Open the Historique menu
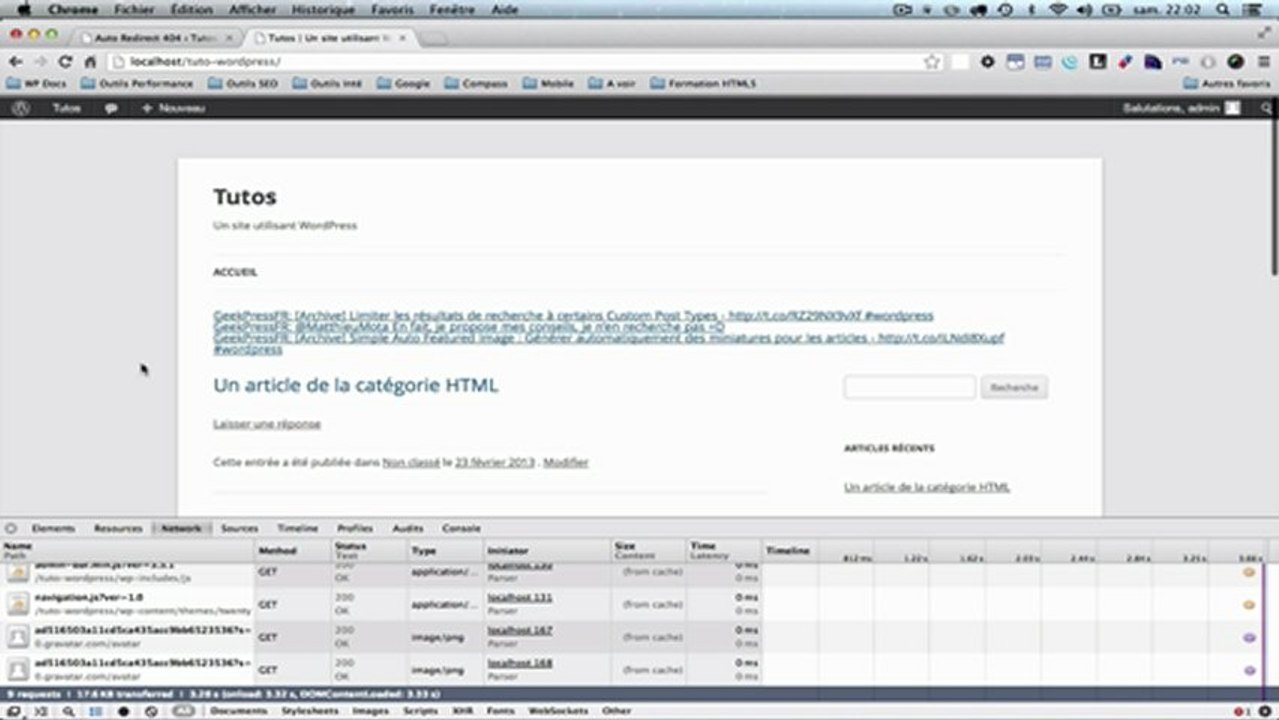The image size is (1279, 720). [x=323, y=9]
